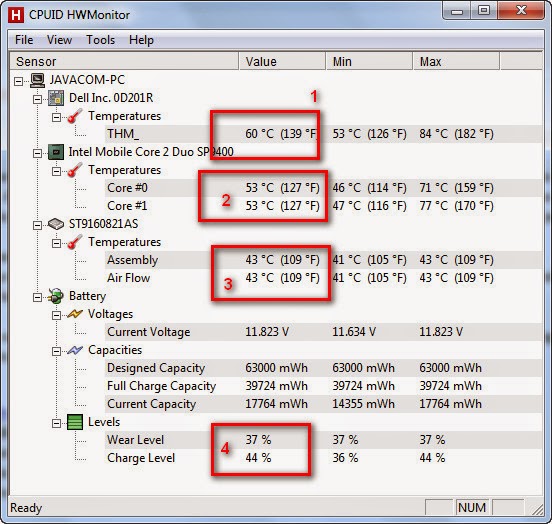Viewport: 552px width, 524px height.
Task: Collapse the Dell Inc. 0D201R node
Action: 37,100
